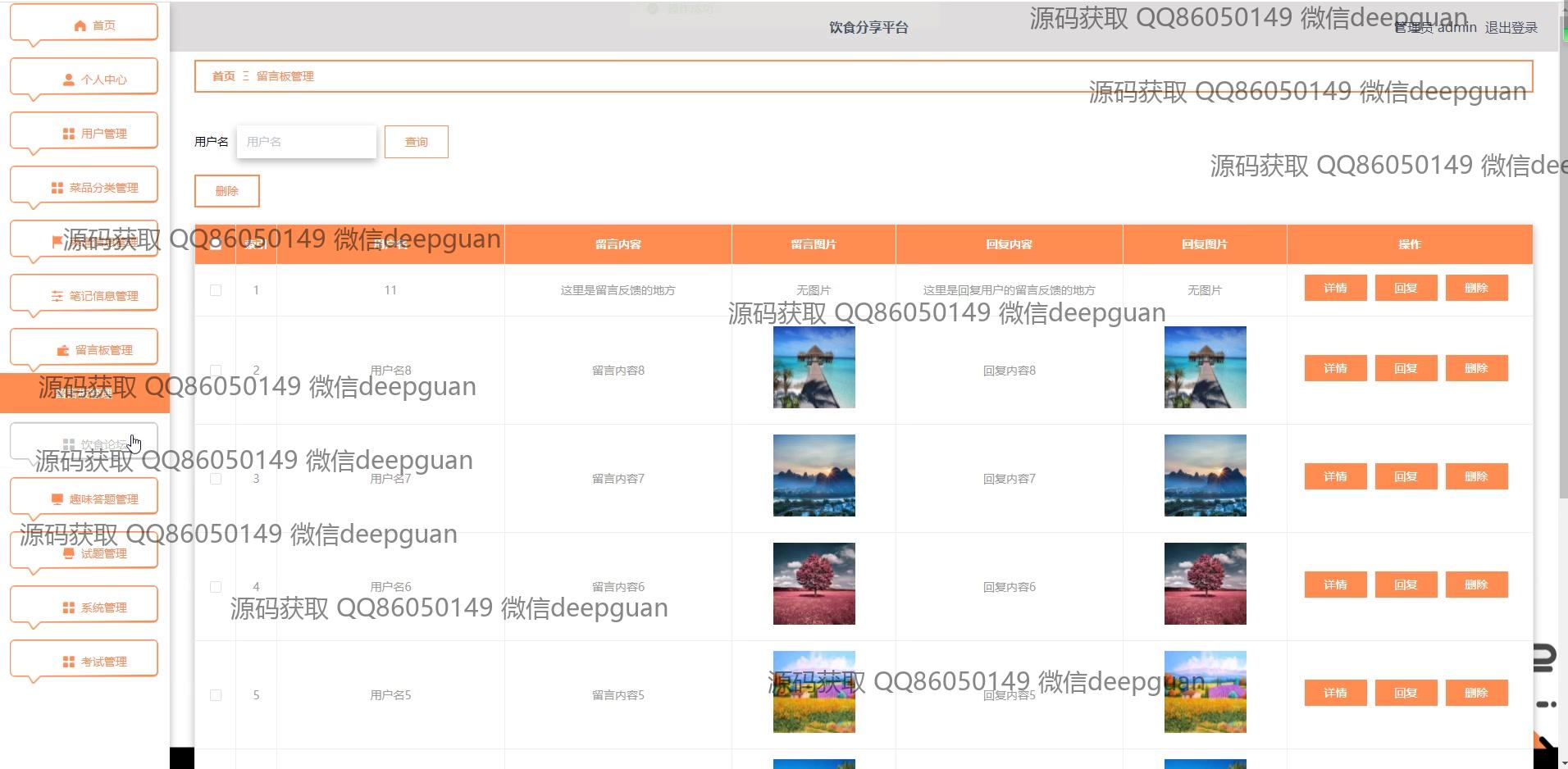Click the sliders icon beside 笔记信息管理
Viewport: 1568px width, 769px height.
57,296
